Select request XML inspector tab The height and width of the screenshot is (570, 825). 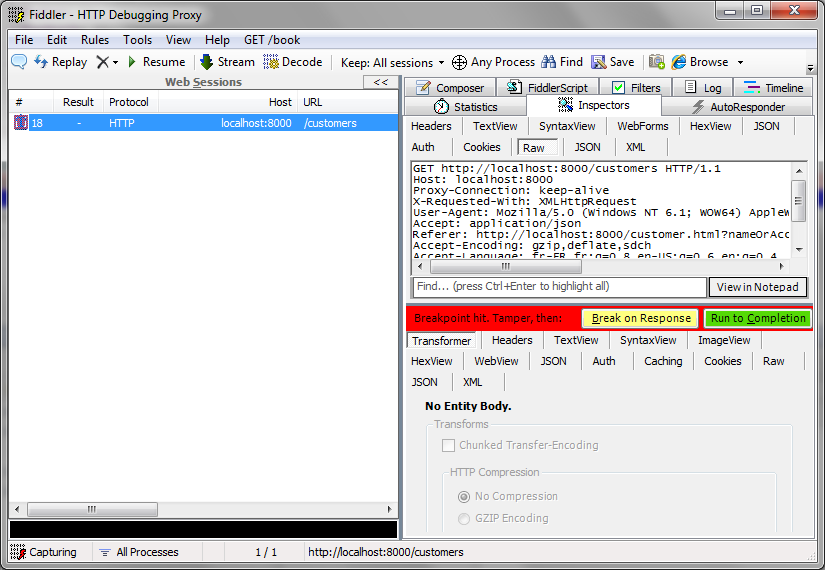(636, 147)
